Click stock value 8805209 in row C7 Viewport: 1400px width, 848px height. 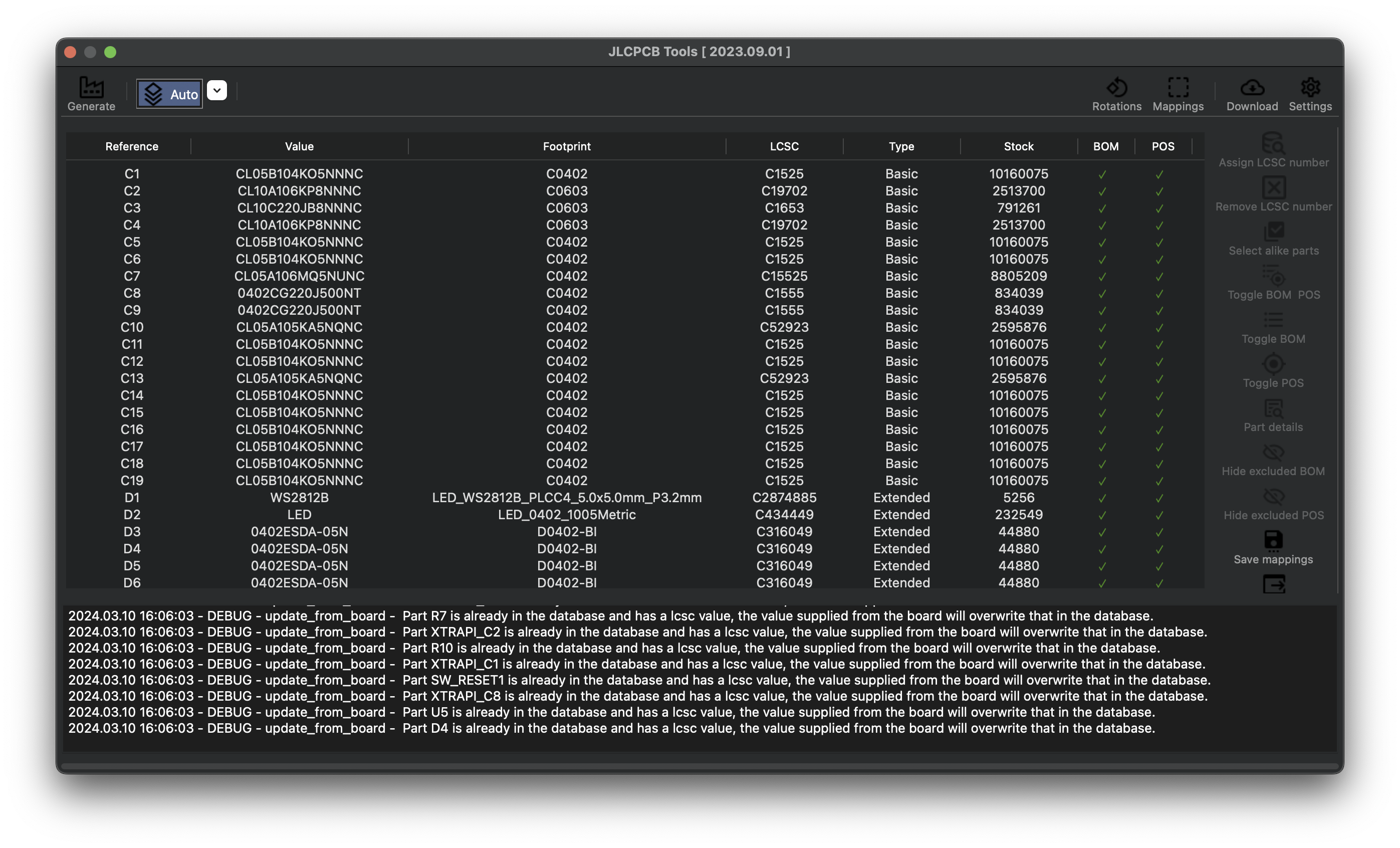pos(1018,276)
